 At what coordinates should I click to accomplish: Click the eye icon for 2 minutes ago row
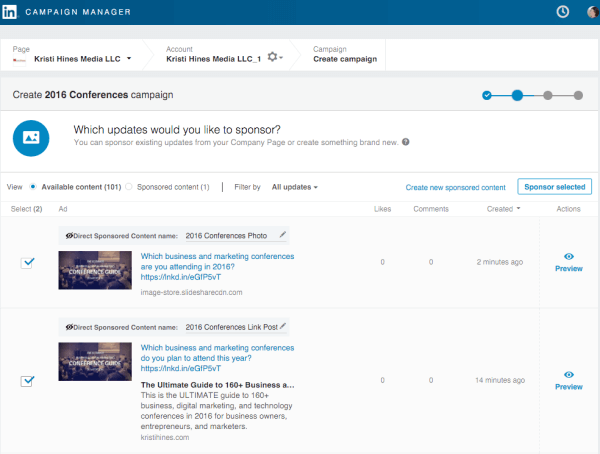569,256
